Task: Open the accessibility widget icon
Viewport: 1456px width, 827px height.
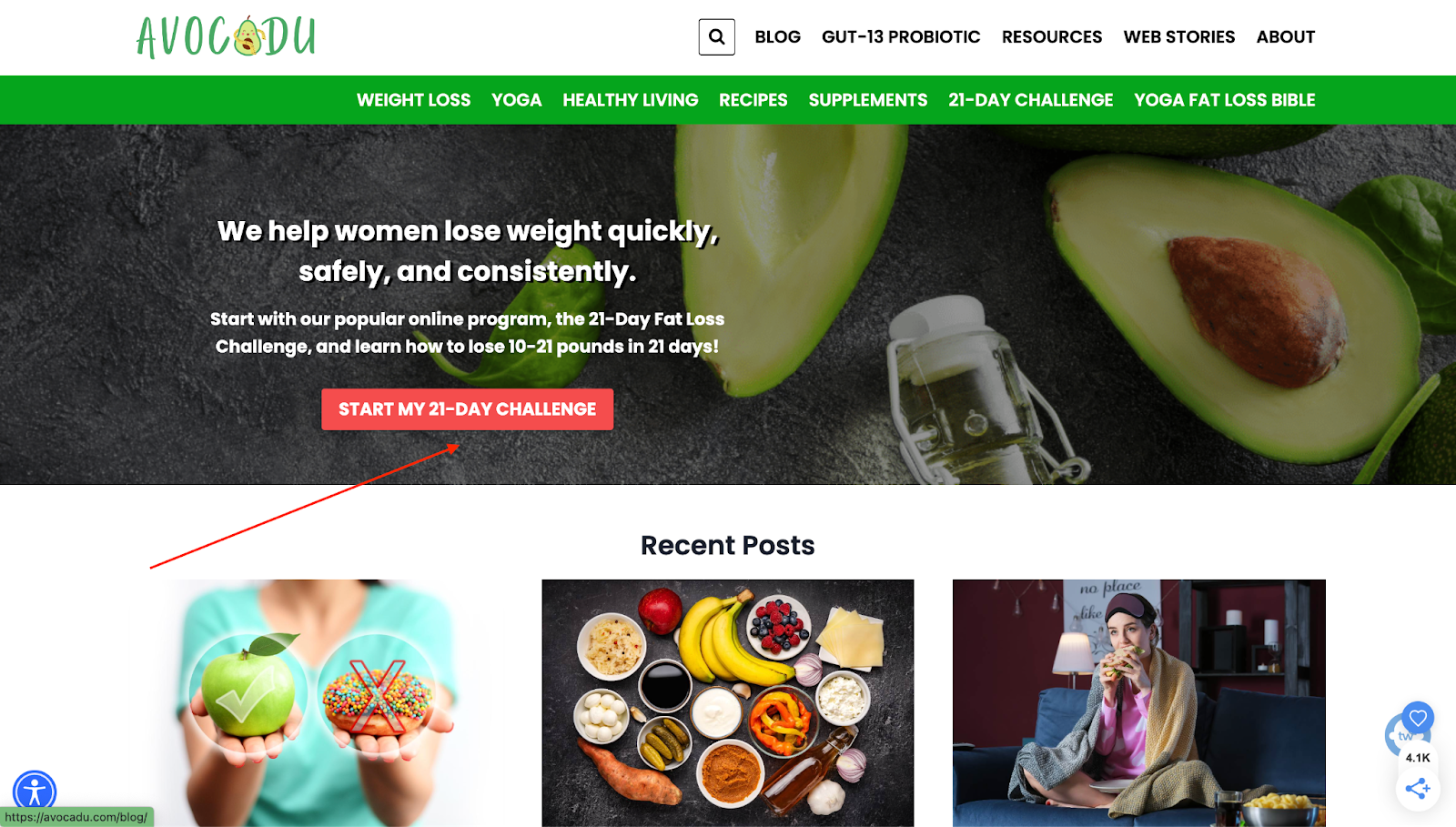Action: (x=35, y=792)
